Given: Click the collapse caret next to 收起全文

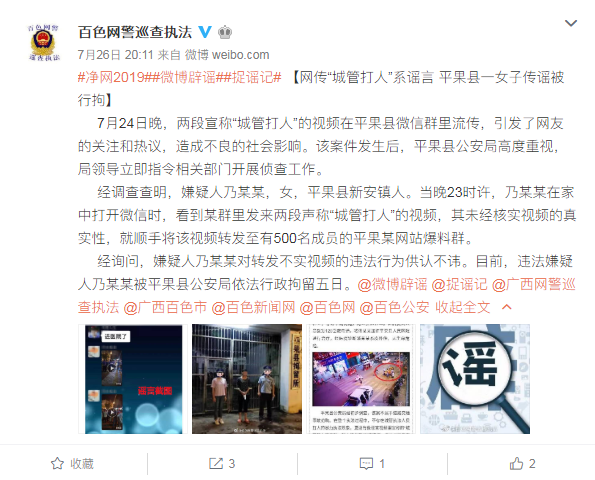Looking at the screenshot, I should pyautogui.click(x=507, y=307).
